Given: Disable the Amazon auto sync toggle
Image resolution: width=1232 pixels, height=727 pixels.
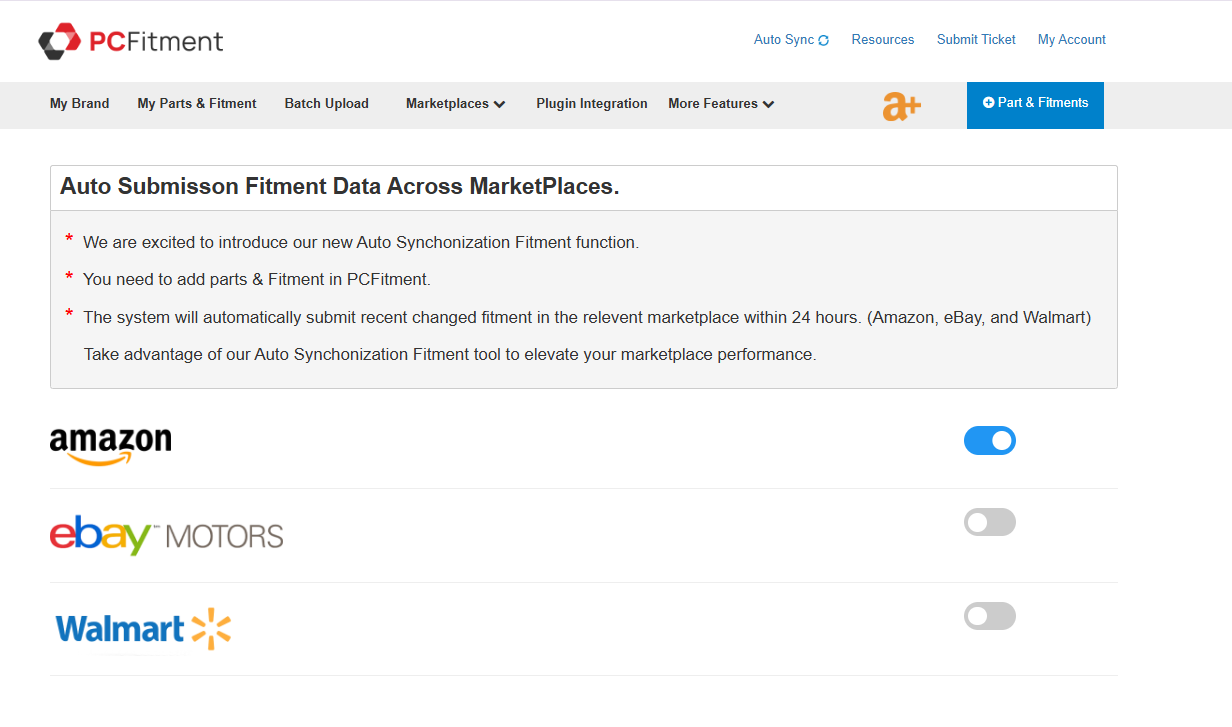Looking at the screenshot, I should pos(989,441).
